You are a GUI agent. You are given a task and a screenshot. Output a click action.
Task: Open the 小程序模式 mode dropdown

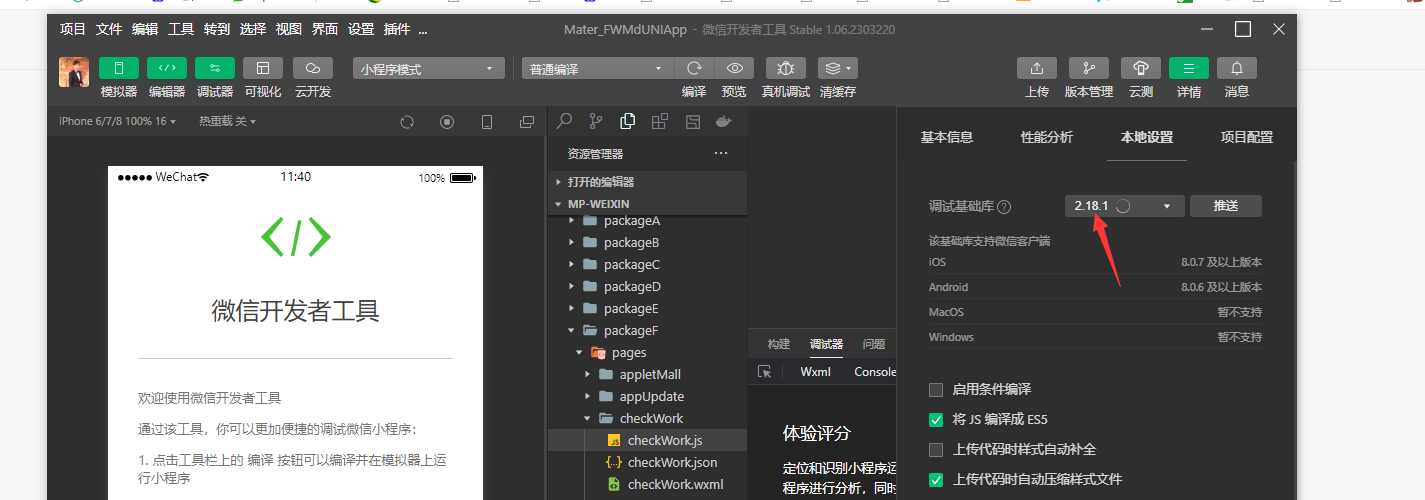click(x=429, y=69)
